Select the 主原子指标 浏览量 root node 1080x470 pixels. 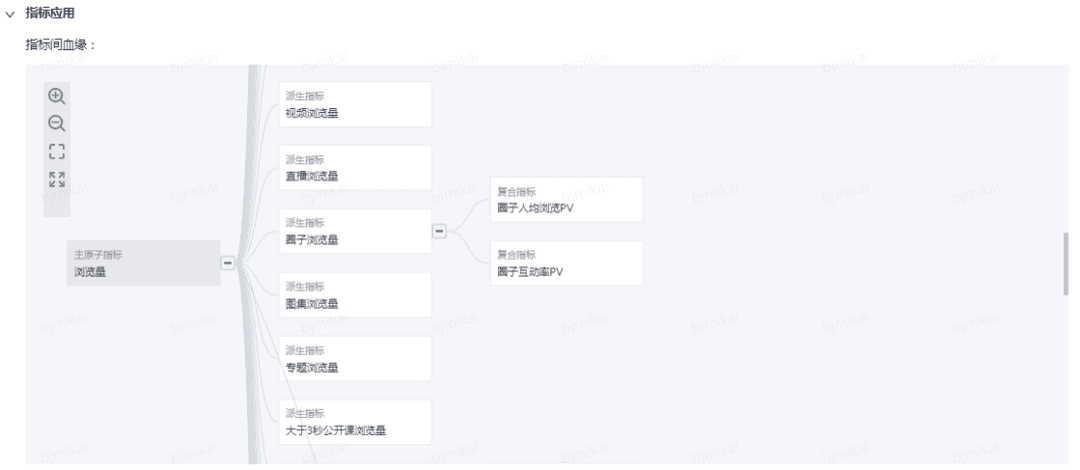144,263
